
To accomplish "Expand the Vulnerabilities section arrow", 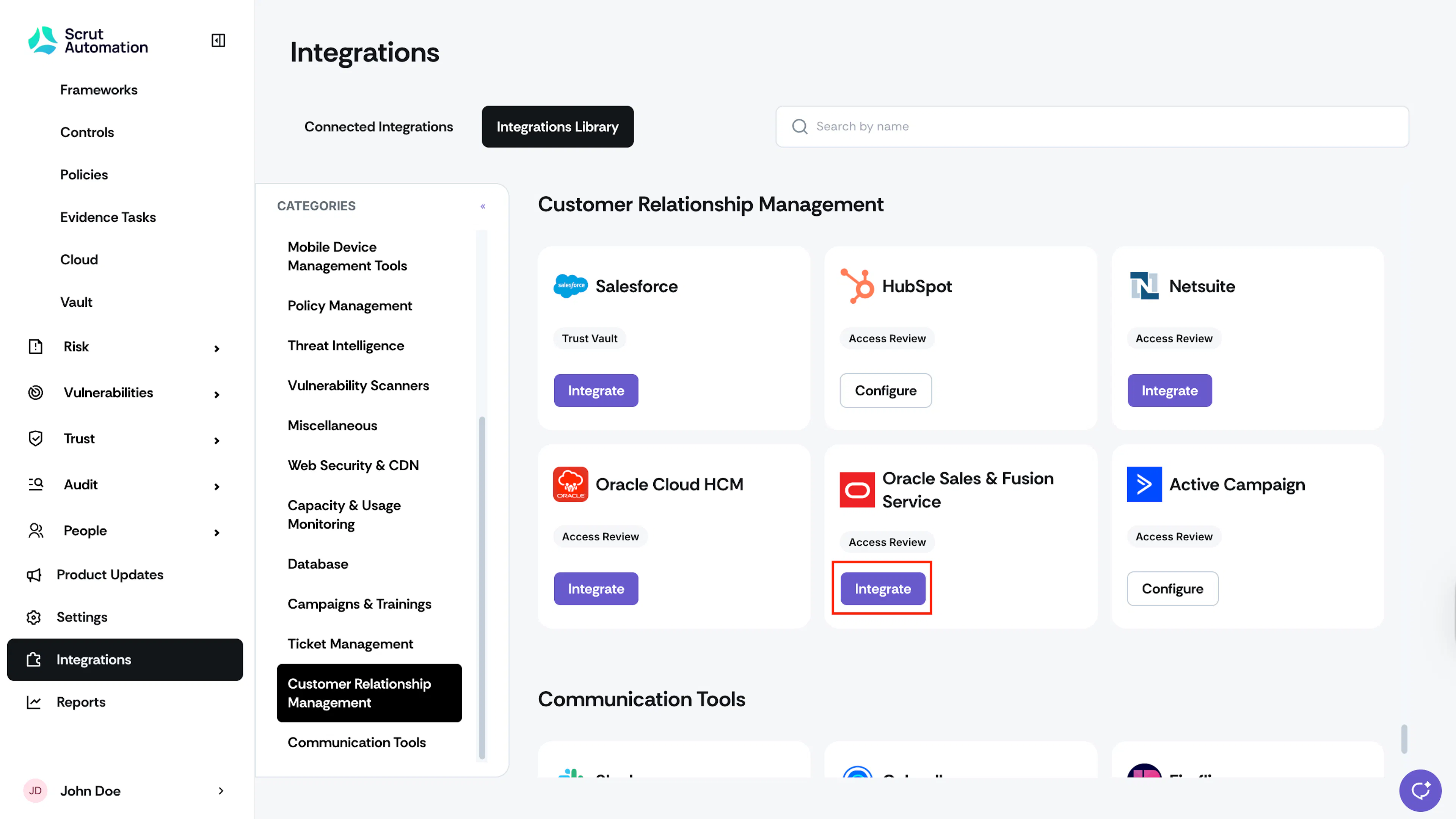I will point(217,394).
